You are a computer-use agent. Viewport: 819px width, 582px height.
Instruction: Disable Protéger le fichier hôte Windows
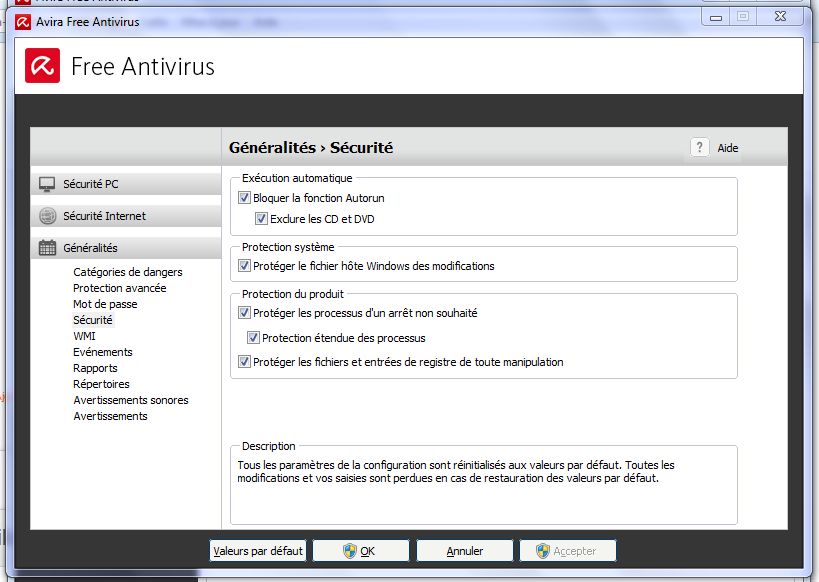pyautogui.click(x=245, y=266)
